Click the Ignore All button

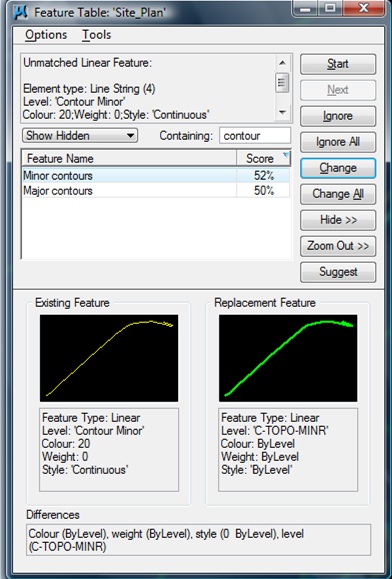[x=338, y=142]
